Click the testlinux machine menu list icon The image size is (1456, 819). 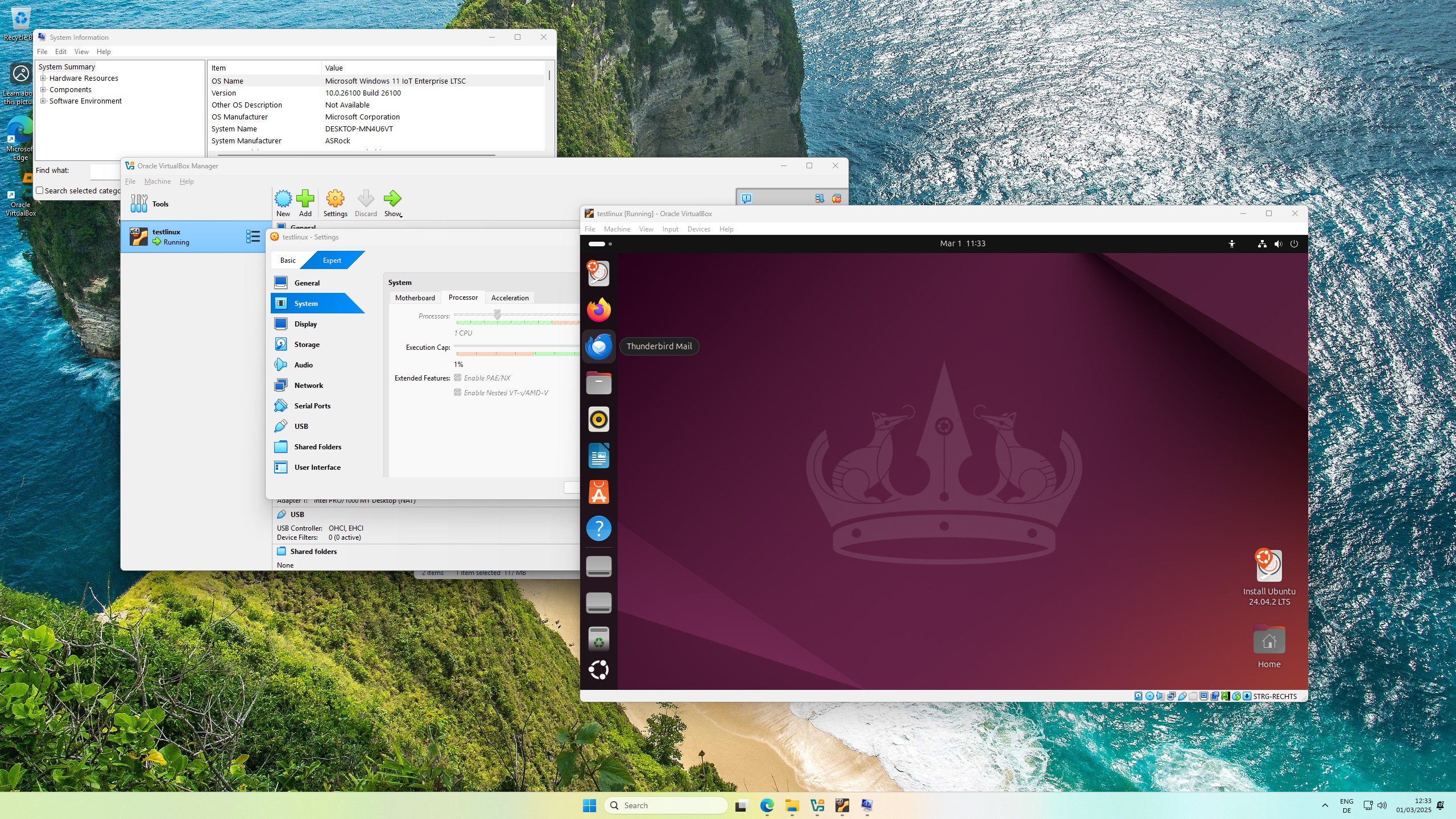click(253, 237)
